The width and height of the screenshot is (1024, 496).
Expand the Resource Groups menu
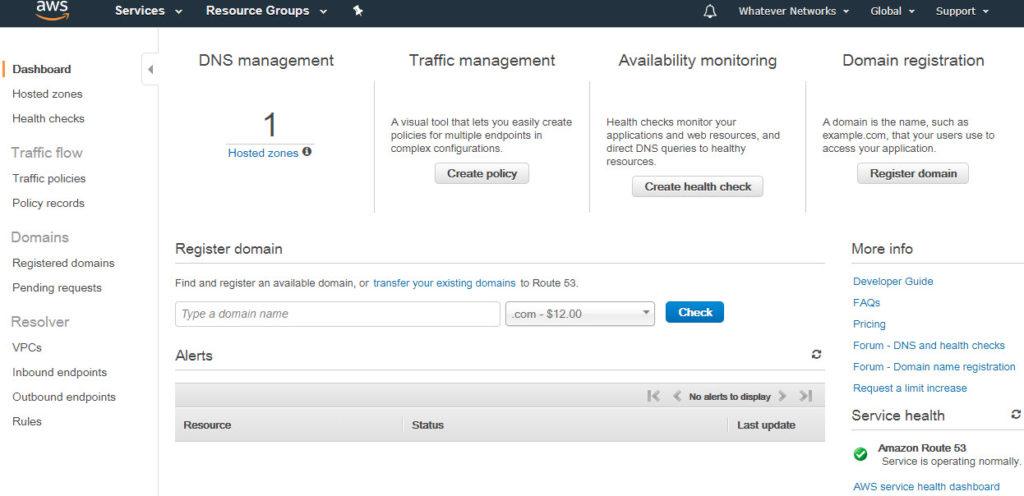(266, 11)
